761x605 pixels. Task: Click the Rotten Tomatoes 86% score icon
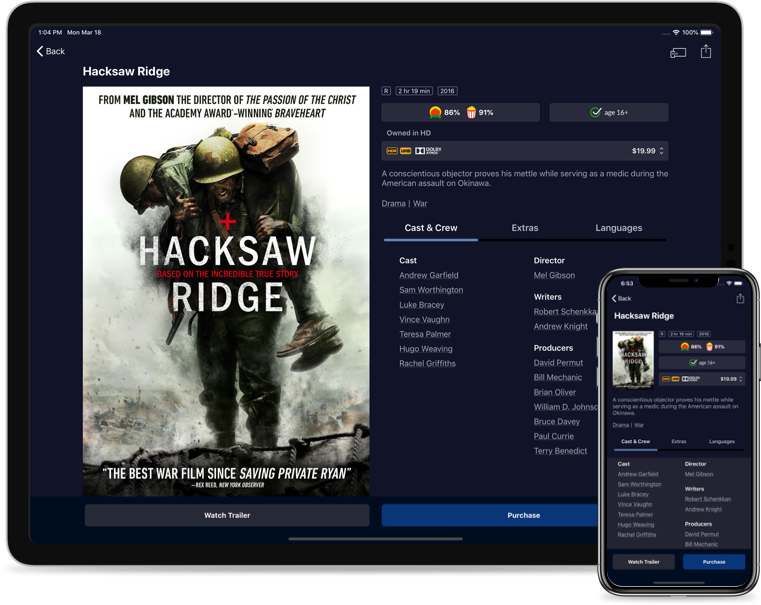coord(435,112)
